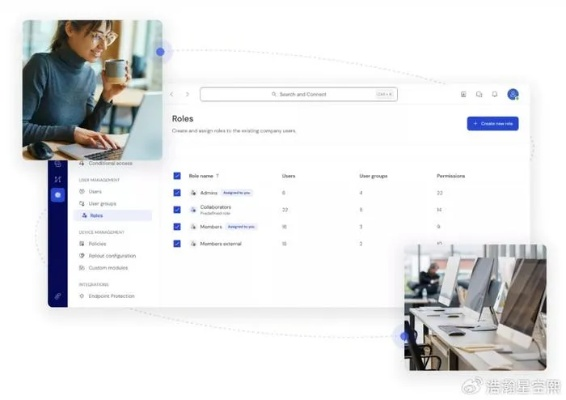Open the user profile avatar
The image size is (566, 400).
tap(513, 94)
